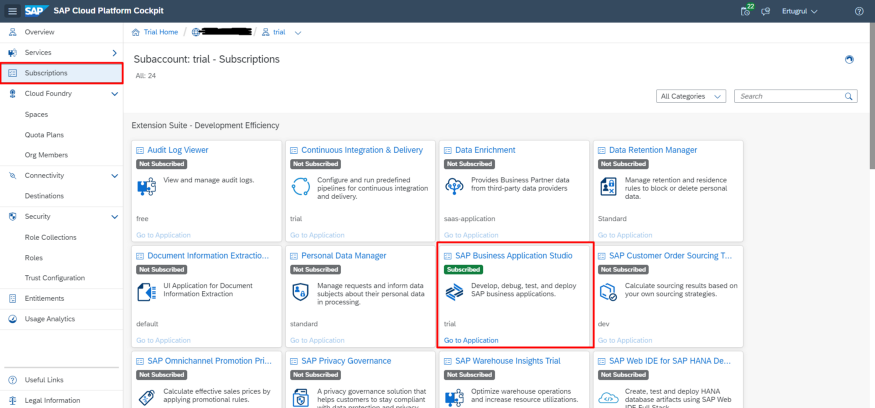Open the SAP Privacy Governance tile
This screenshot has height=408, width=875.
(346, 361)
